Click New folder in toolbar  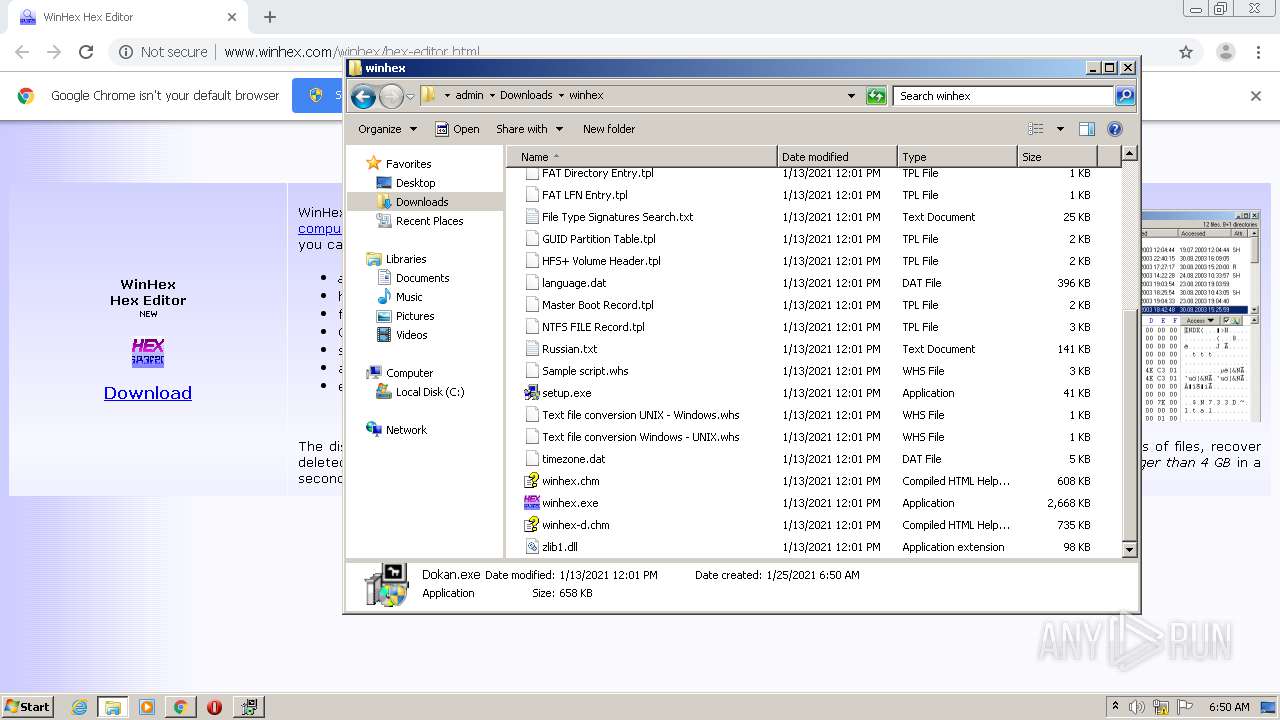click(609, 129)
